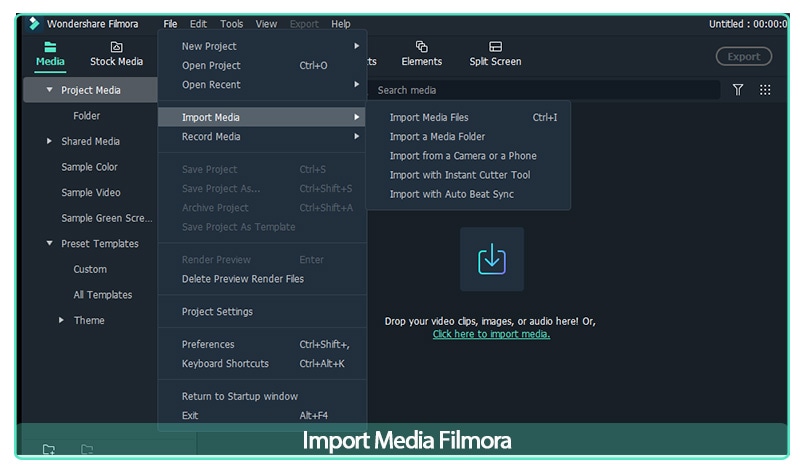
Task: Add a new folder icon at bottom
Action: [x=48, y=449]
